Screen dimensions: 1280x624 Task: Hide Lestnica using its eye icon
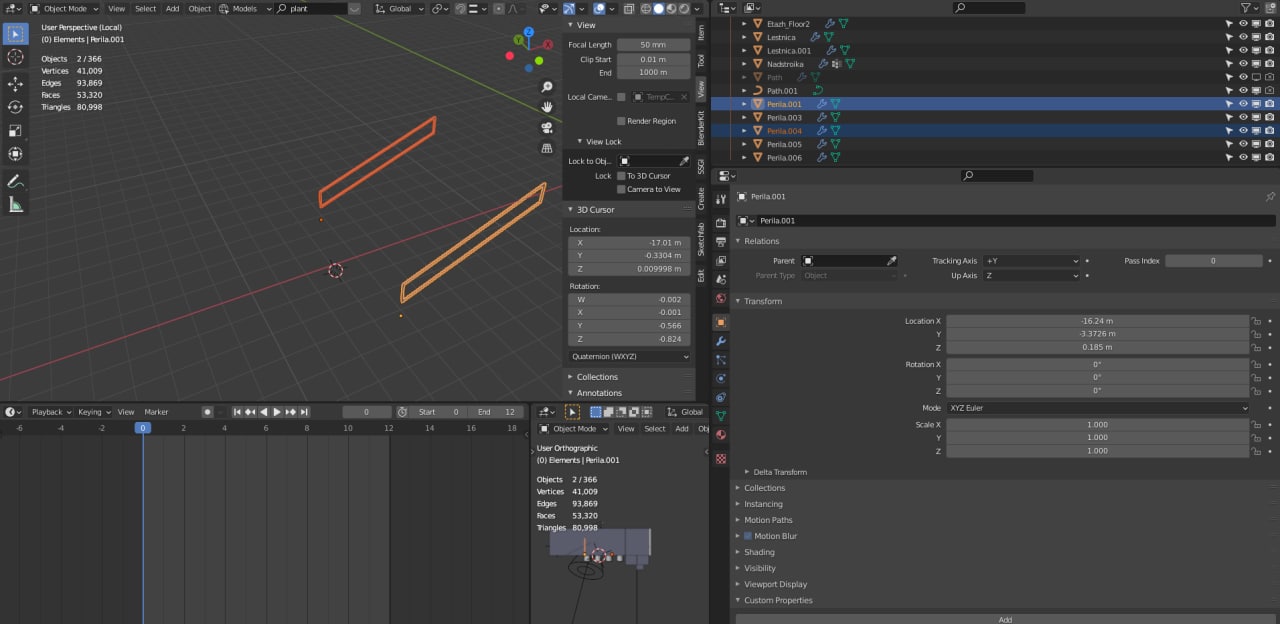(1243, 37)
